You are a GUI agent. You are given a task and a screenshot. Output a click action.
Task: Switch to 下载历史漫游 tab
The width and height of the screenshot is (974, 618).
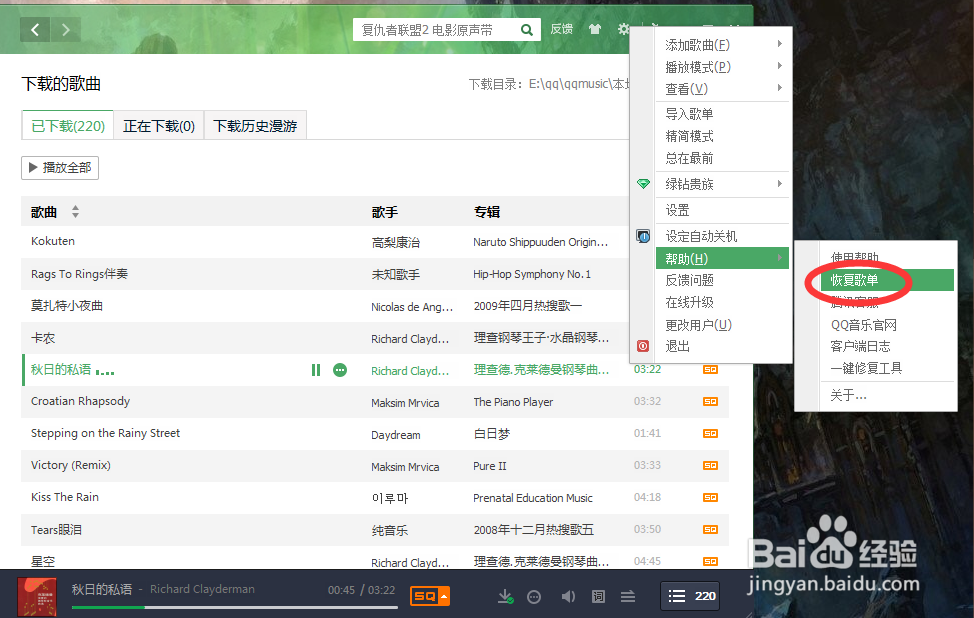click(255, 126)
